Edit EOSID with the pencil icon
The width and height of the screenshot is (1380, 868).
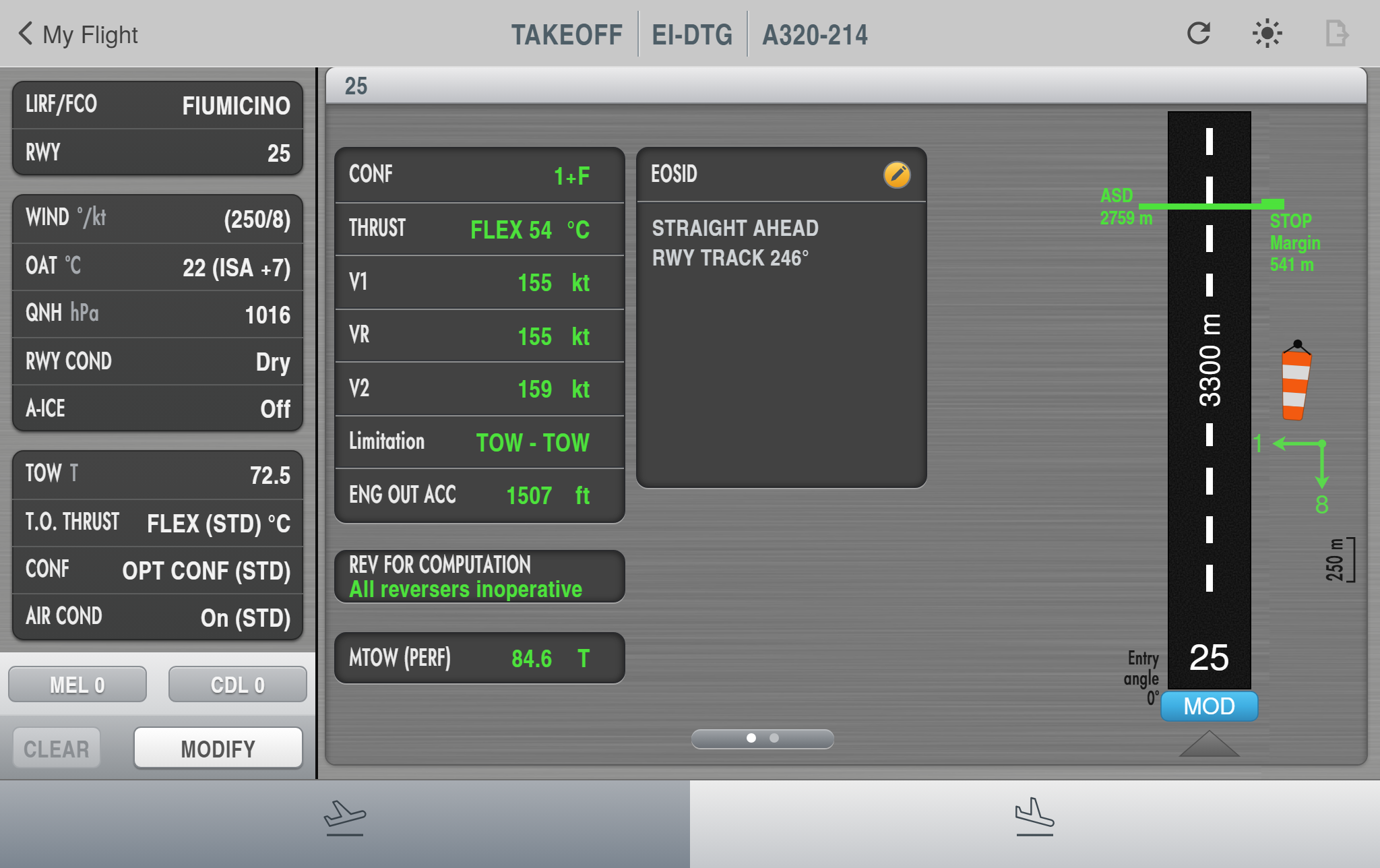897,175
